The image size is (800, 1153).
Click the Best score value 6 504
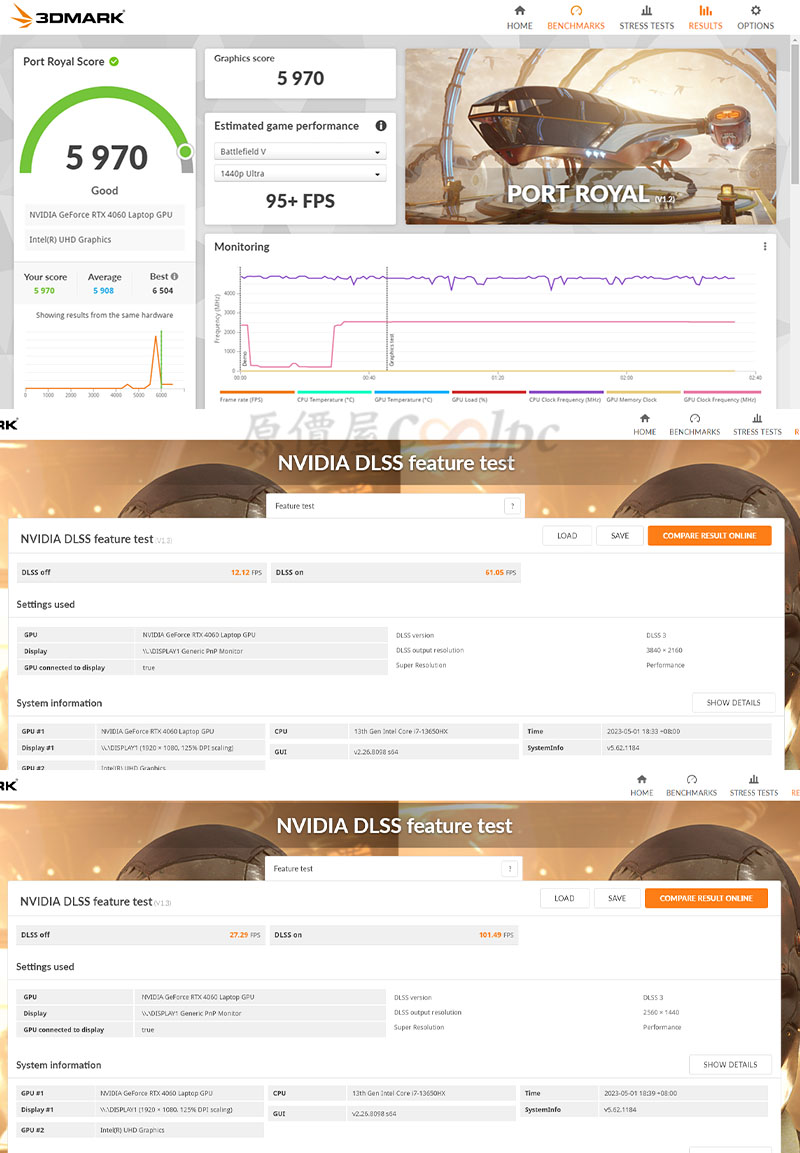pos(162,290)
